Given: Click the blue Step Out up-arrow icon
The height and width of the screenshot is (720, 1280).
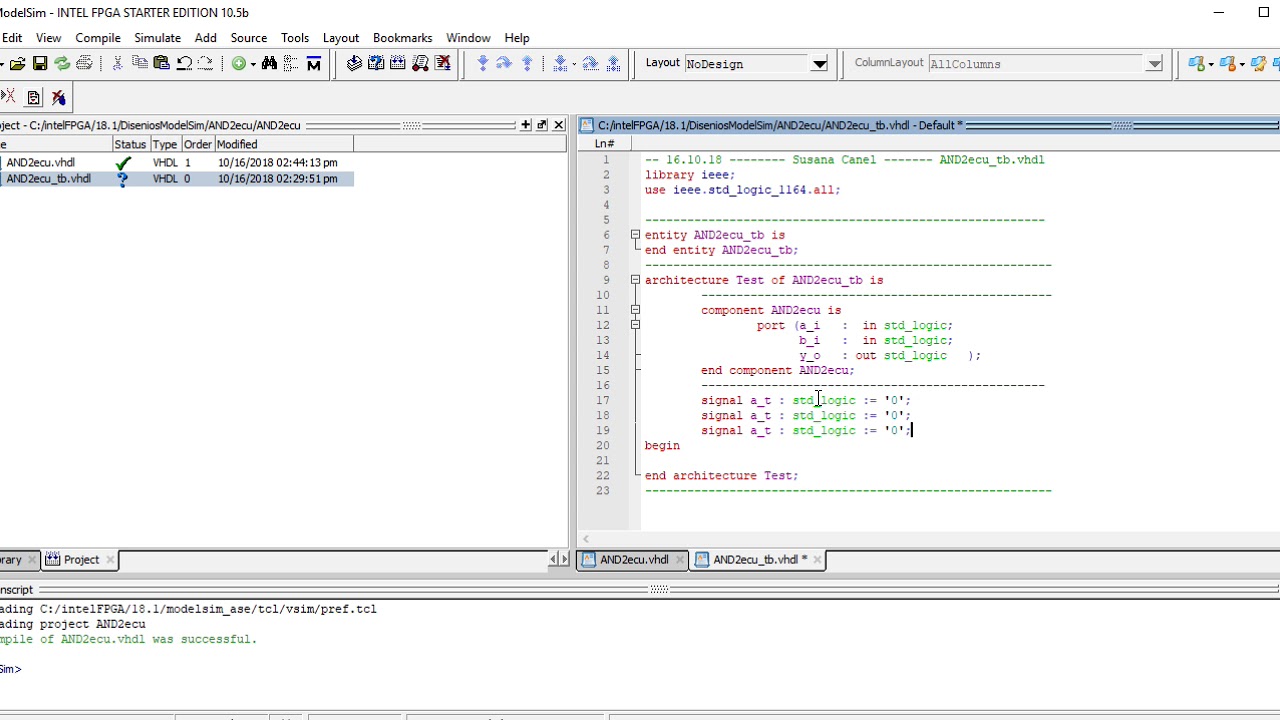Looking at the screenshot, I should (x=527, y=64).
